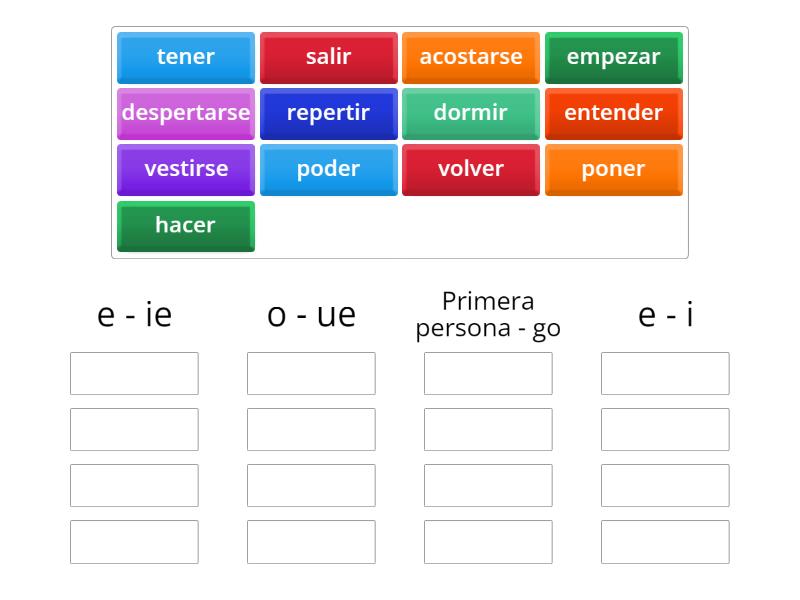Click the 'o - ue' column header

tap(312, 313)
